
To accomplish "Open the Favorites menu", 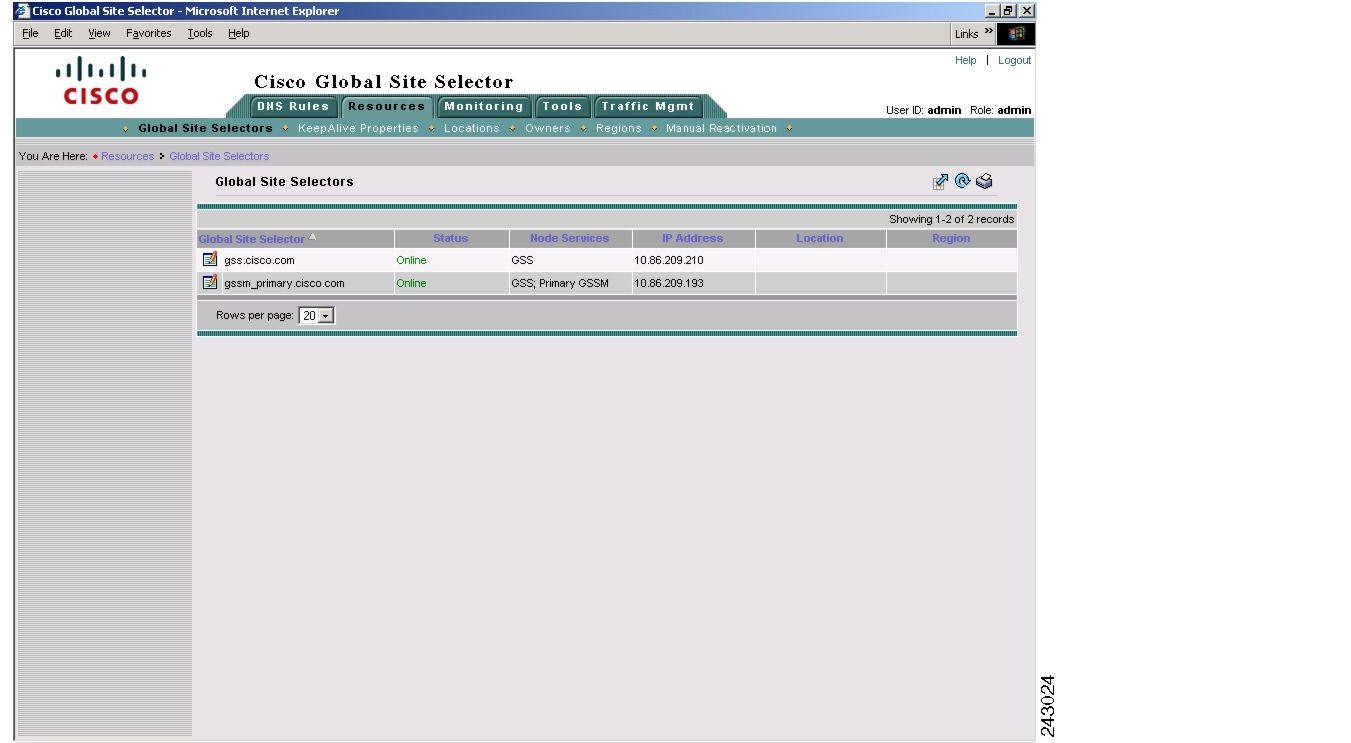I will point(148,33).
